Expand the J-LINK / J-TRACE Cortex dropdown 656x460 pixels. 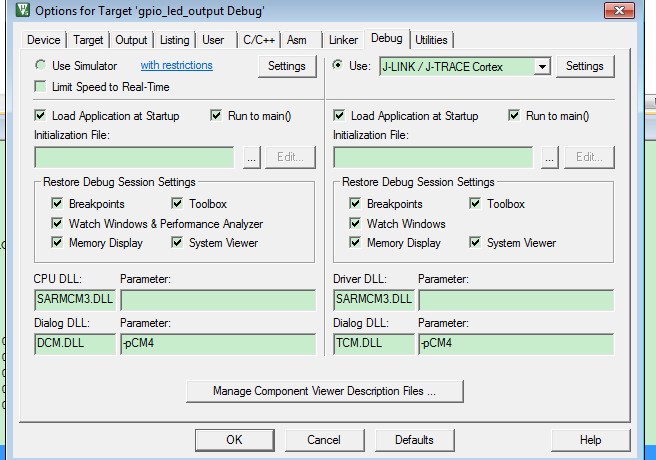click(542, 67)
